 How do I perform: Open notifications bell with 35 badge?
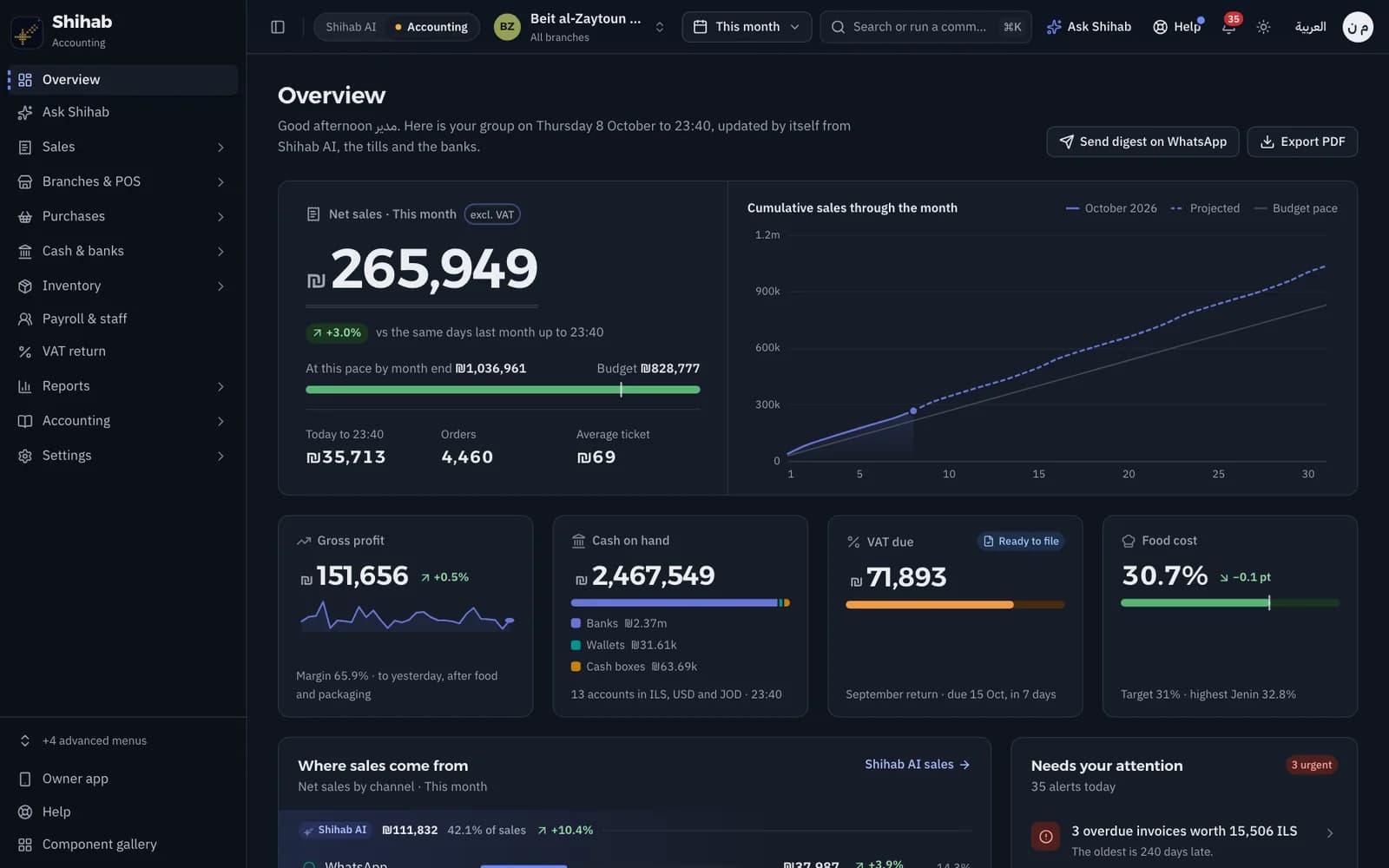[x=1229, y=26]
